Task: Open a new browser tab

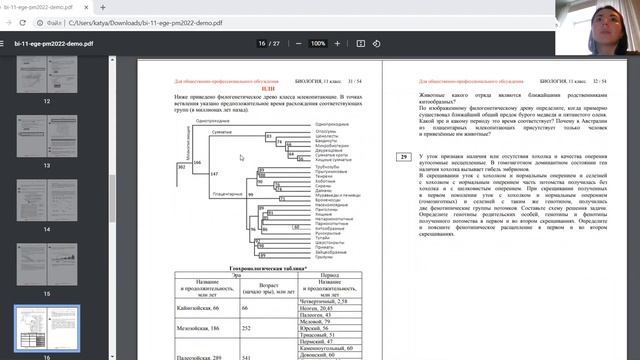Action: tap(103, 7)
